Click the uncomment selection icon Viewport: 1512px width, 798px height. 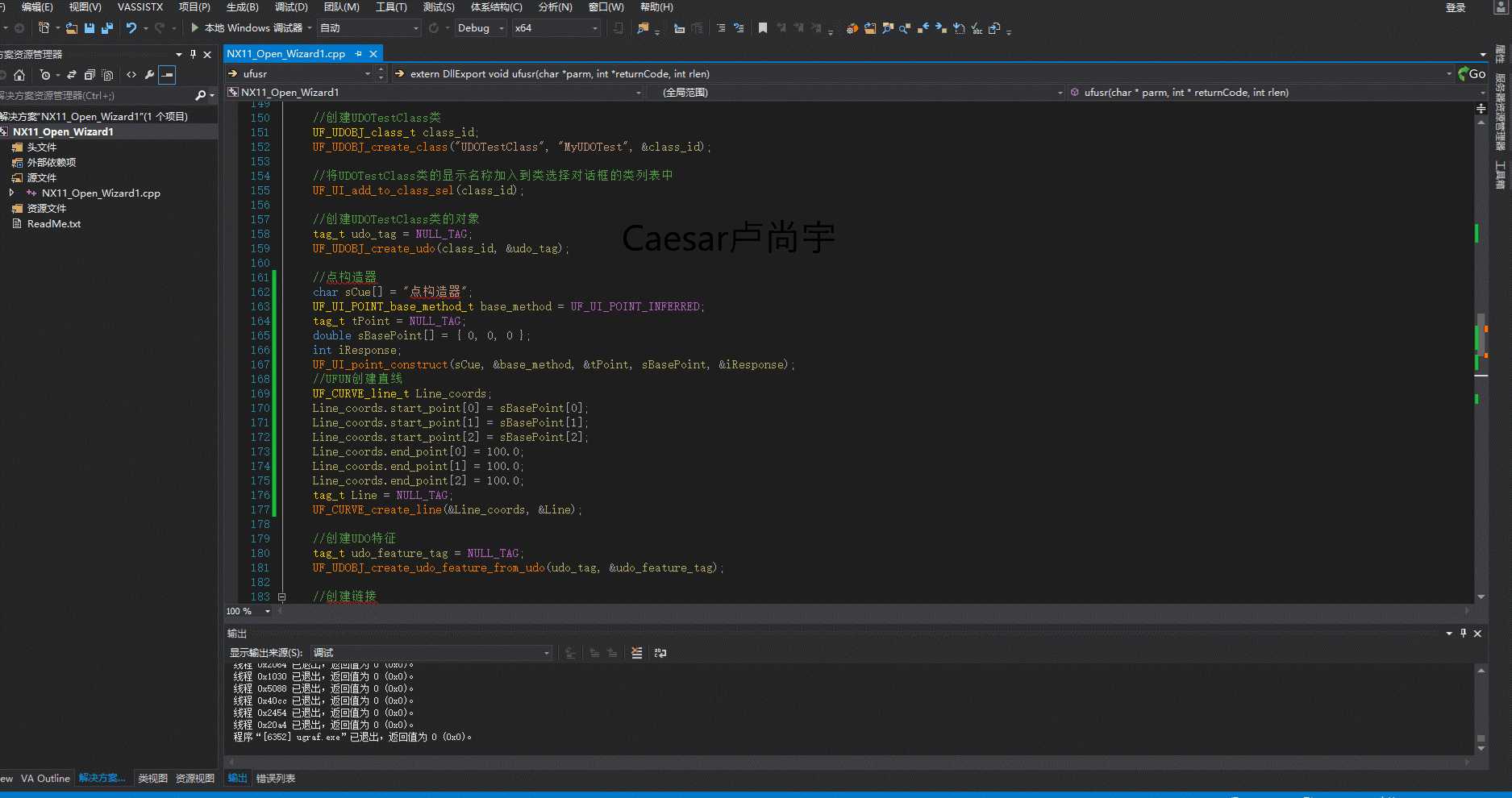(739, 28)
